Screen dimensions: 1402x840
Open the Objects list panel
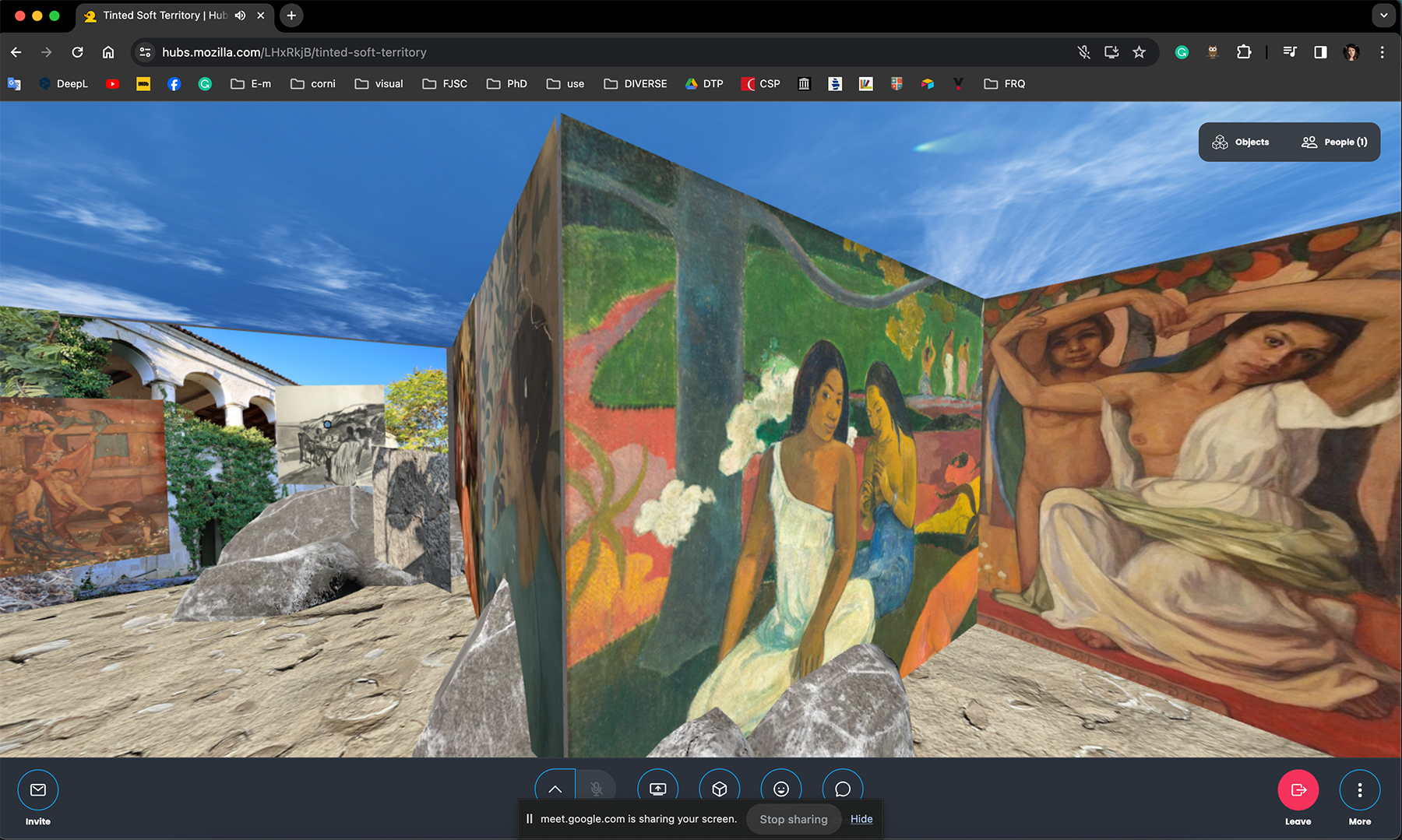(1241, 142)
